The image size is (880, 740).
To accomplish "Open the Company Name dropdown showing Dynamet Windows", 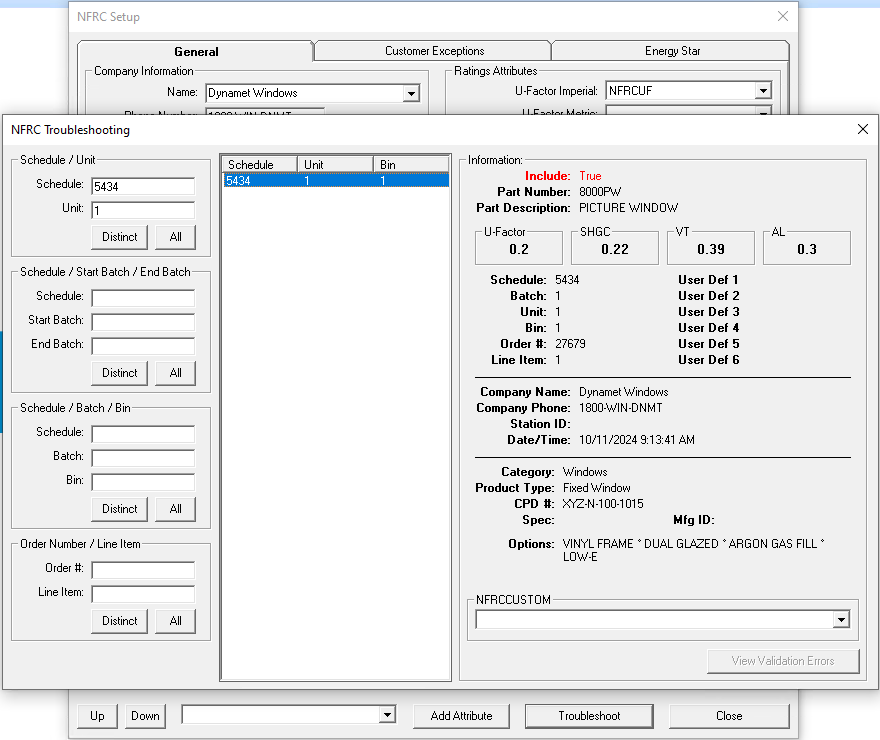I will tap(410, 93).
